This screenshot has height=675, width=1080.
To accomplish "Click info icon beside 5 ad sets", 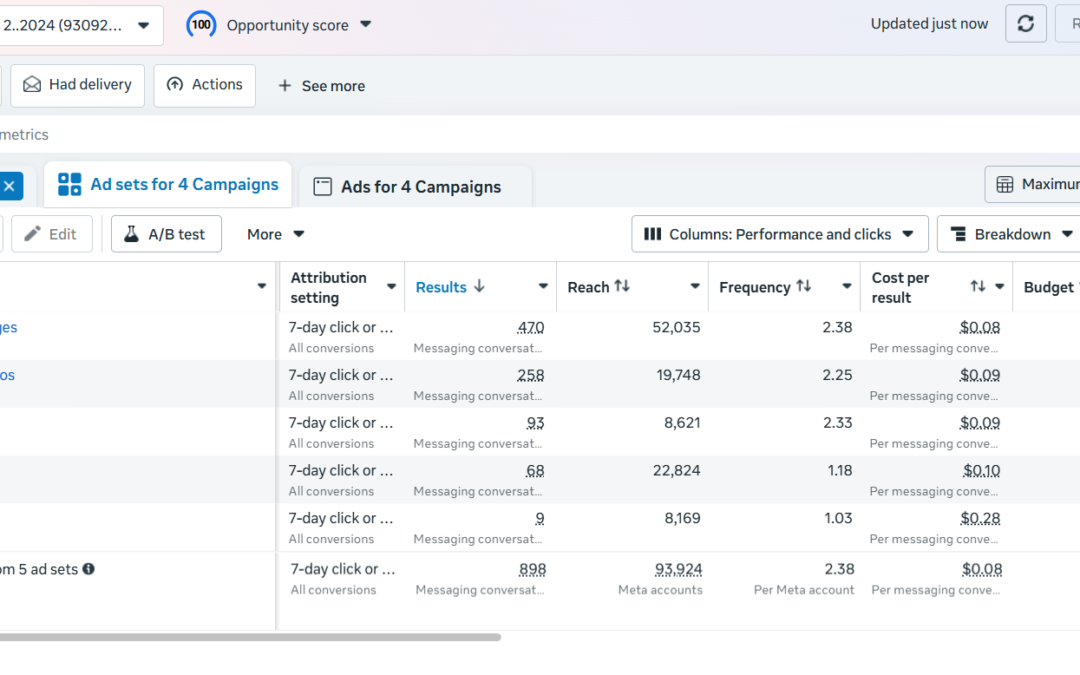I will click(x=89, y=569).
